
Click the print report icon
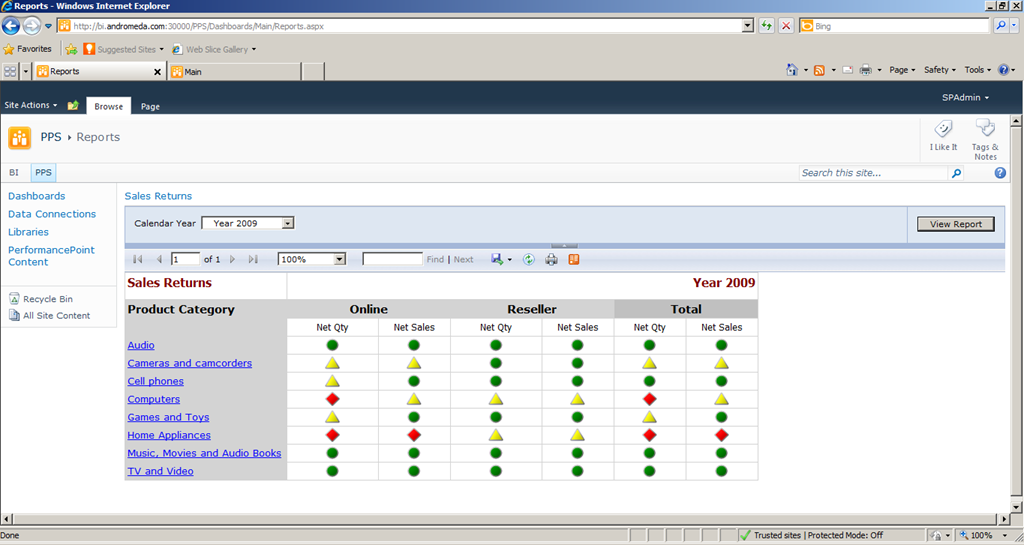[551, 259]
